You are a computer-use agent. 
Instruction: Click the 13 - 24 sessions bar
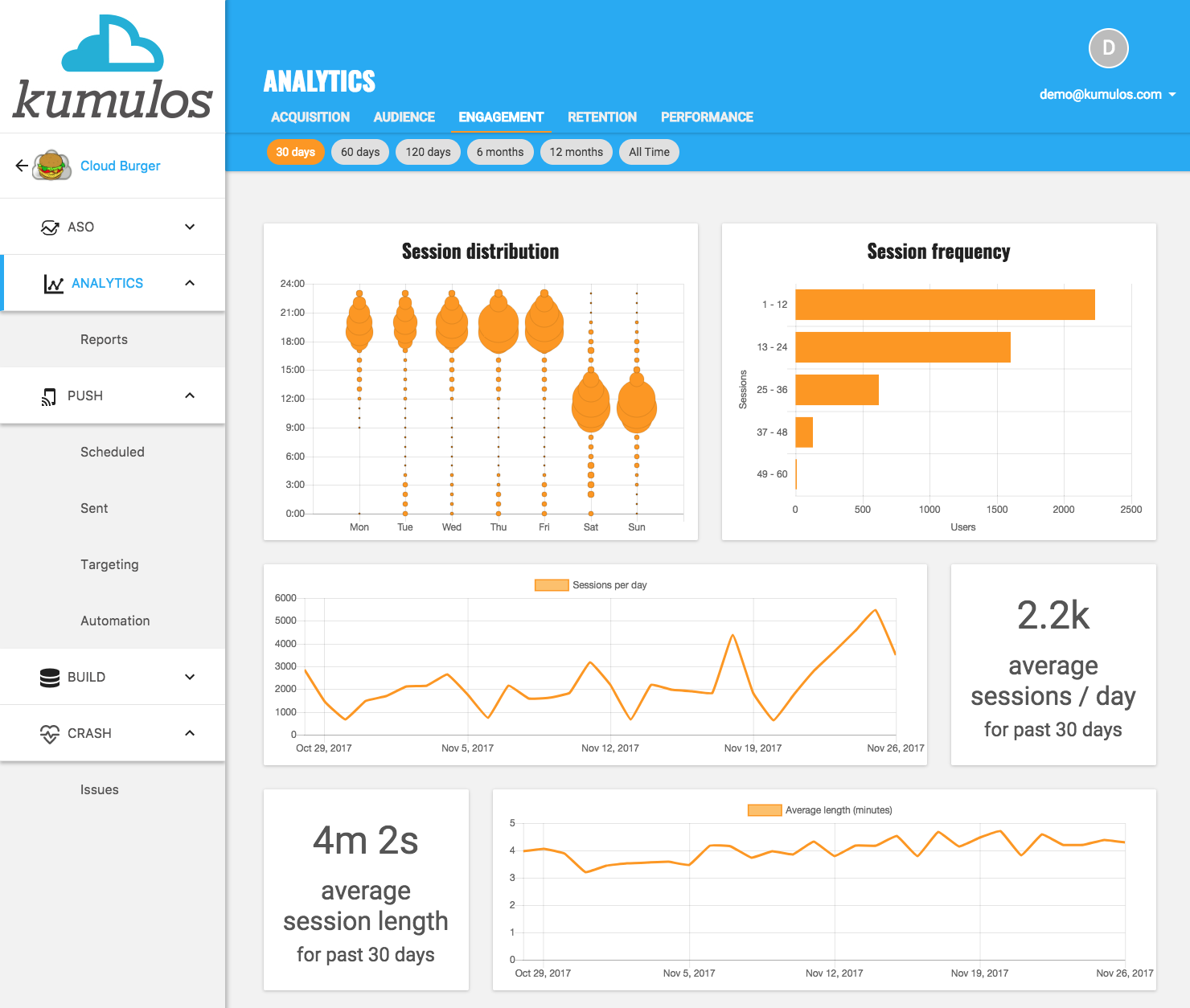tap(903, 347)
